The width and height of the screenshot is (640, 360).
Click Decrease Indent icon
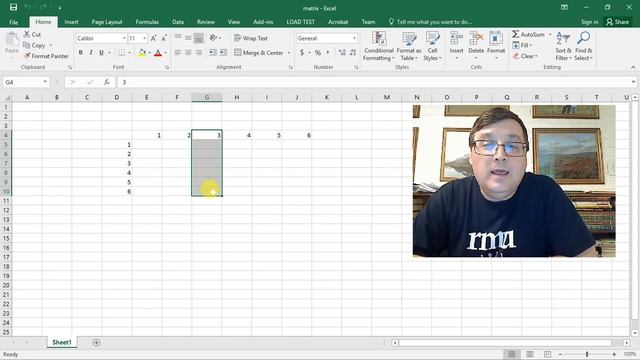pyautogui.click(x=213, y=53)
